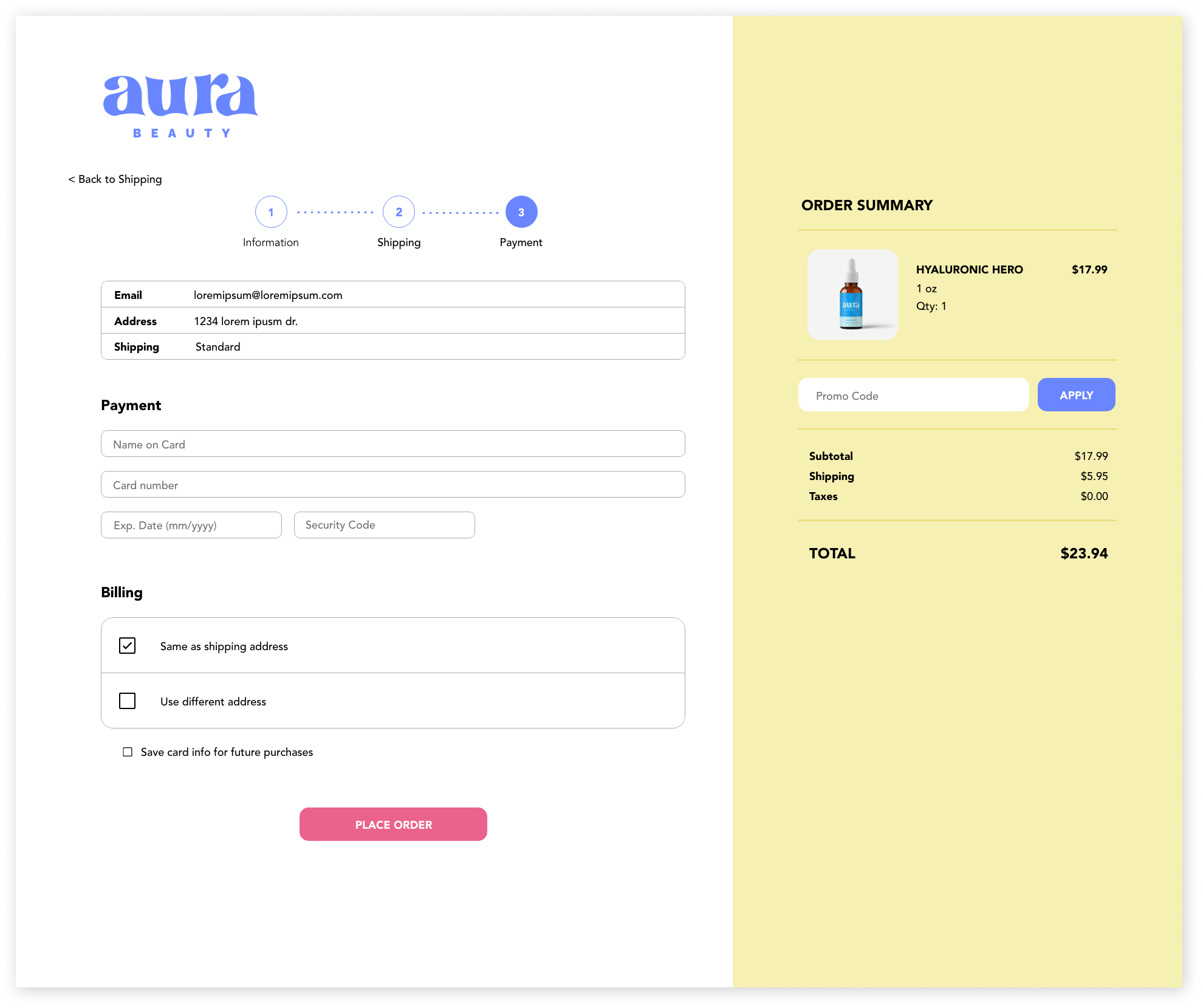Go to step 1 Information circle
The height and width of the screenshot is (1008, 1203).
271,212
